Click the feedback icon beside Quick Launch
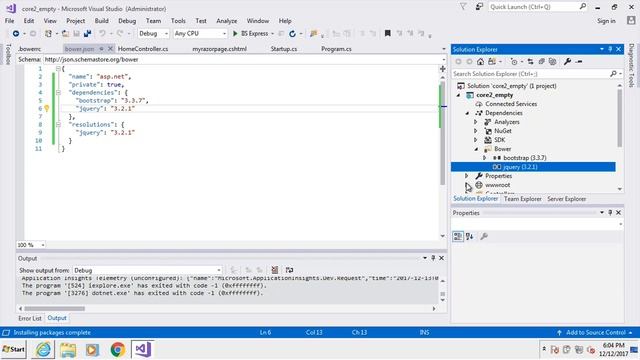The image size is (640, 360). [x=479, y=7]
